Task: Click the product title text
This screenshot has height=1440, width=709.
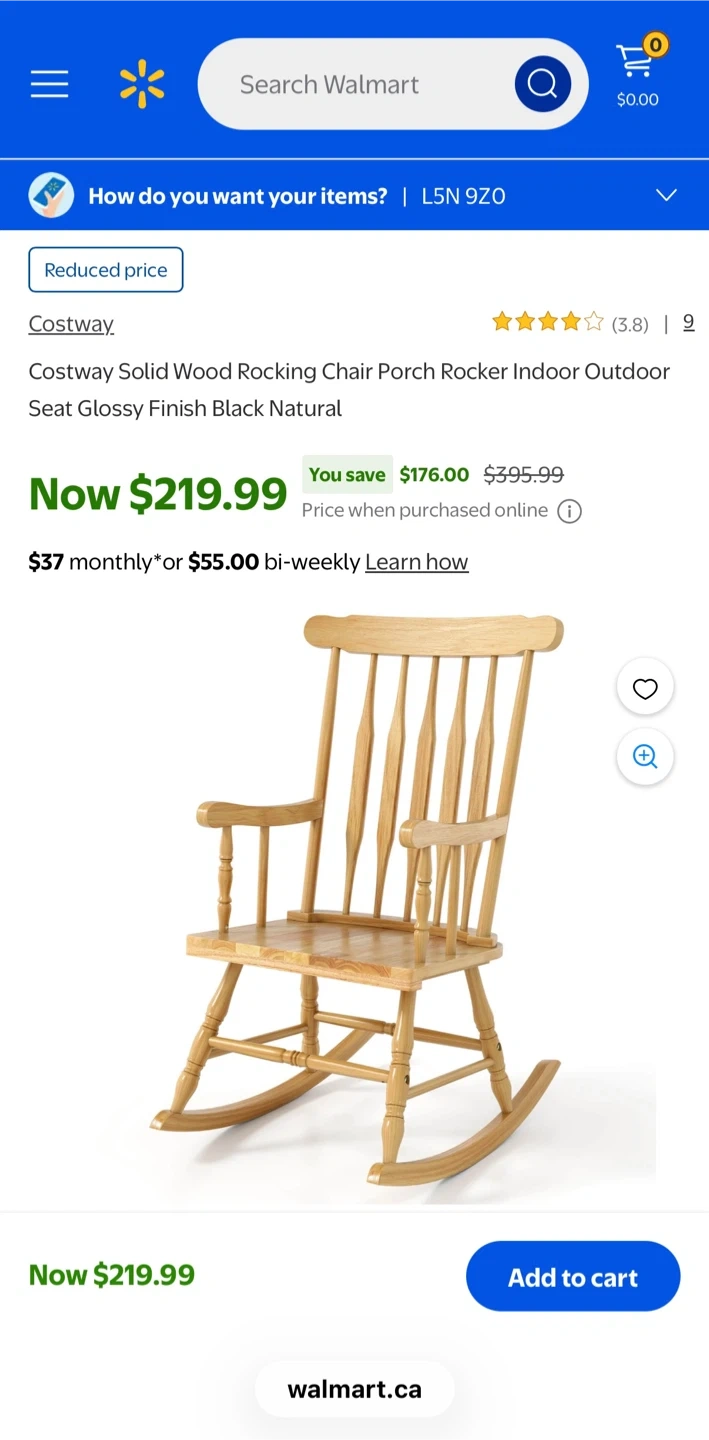Action: (349, 390)
